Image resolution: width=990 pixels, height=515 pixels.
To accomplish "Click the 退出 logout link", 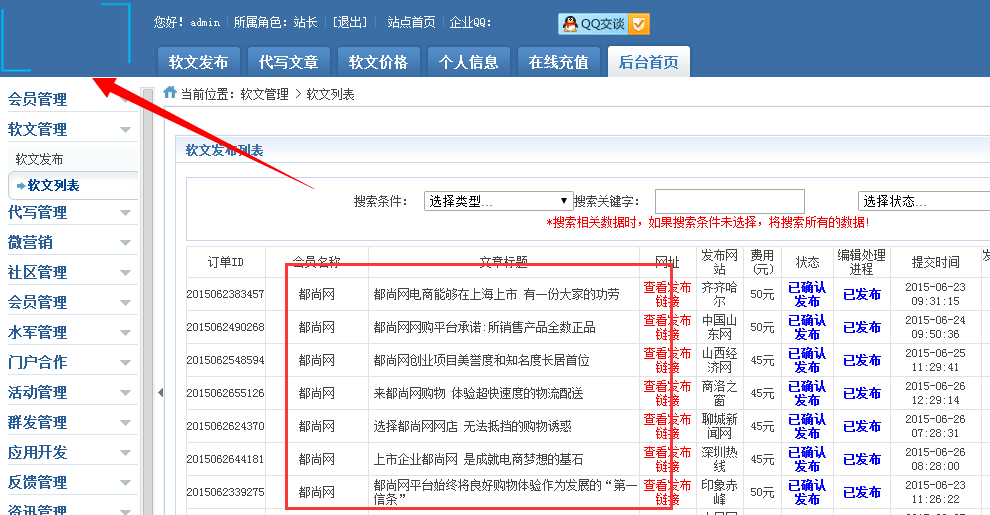I will (349, 22).
